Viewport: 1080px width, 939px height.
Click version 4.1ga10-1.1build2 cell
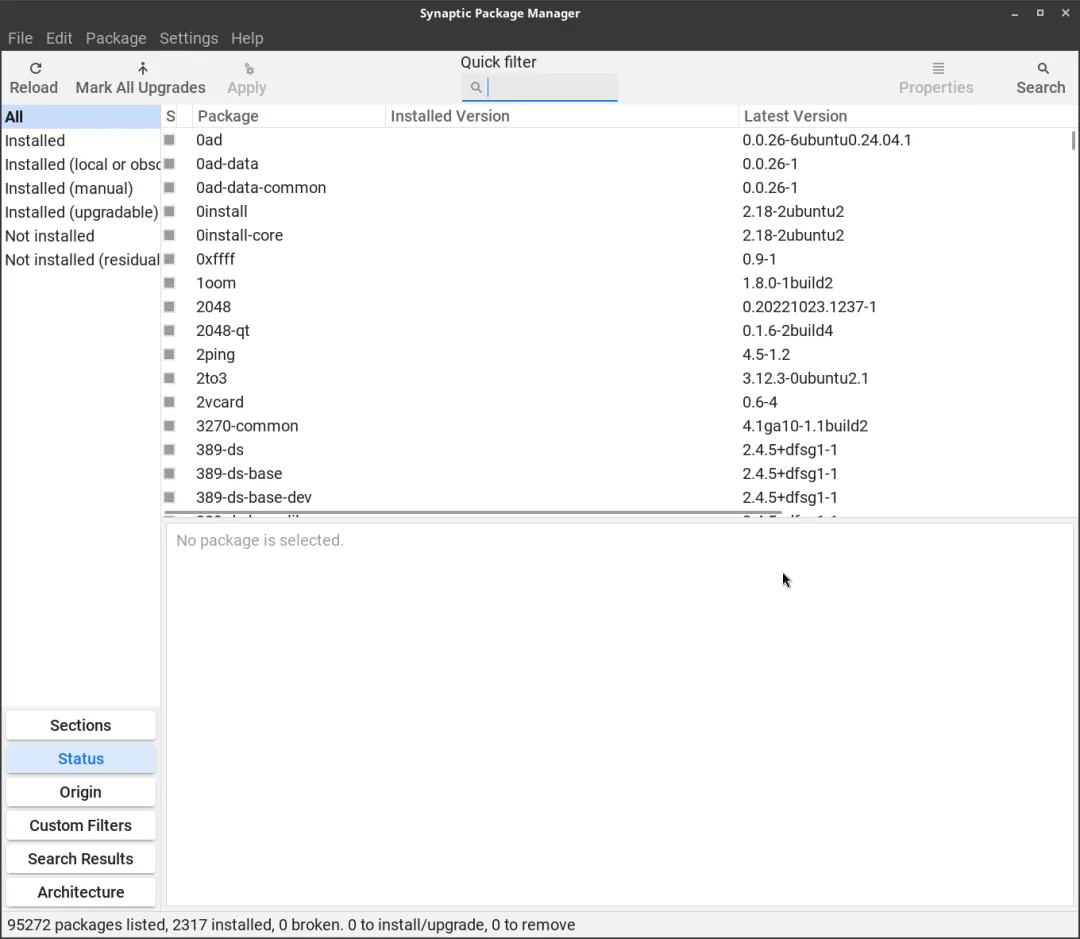[804, 426]
